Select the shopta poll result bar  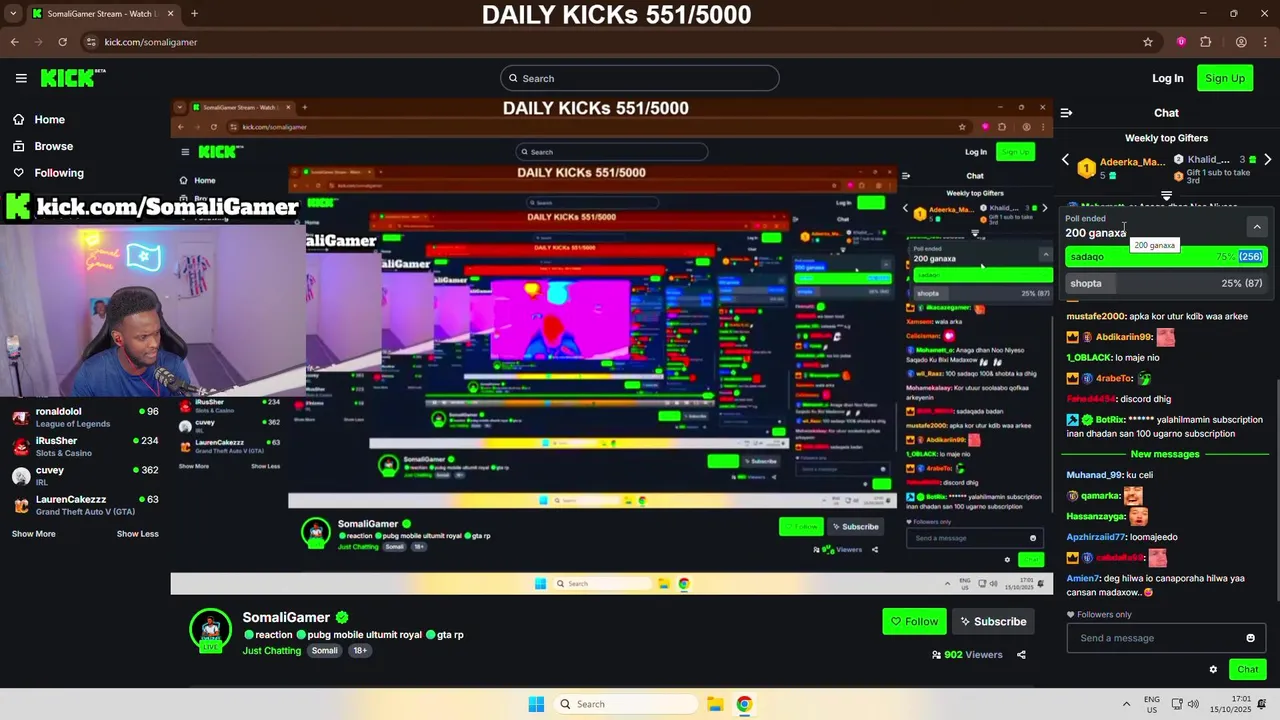[x=1166, y=284]
